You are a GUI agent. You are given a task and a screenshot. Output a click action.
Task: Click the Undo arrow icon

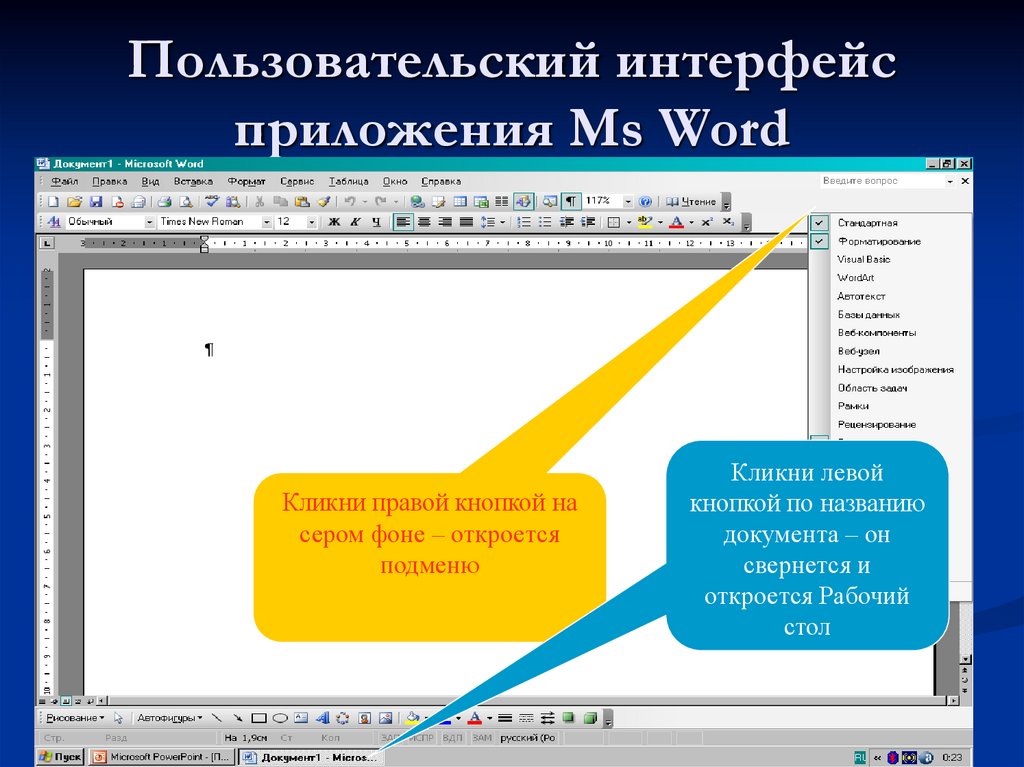(x=349, y=201)
